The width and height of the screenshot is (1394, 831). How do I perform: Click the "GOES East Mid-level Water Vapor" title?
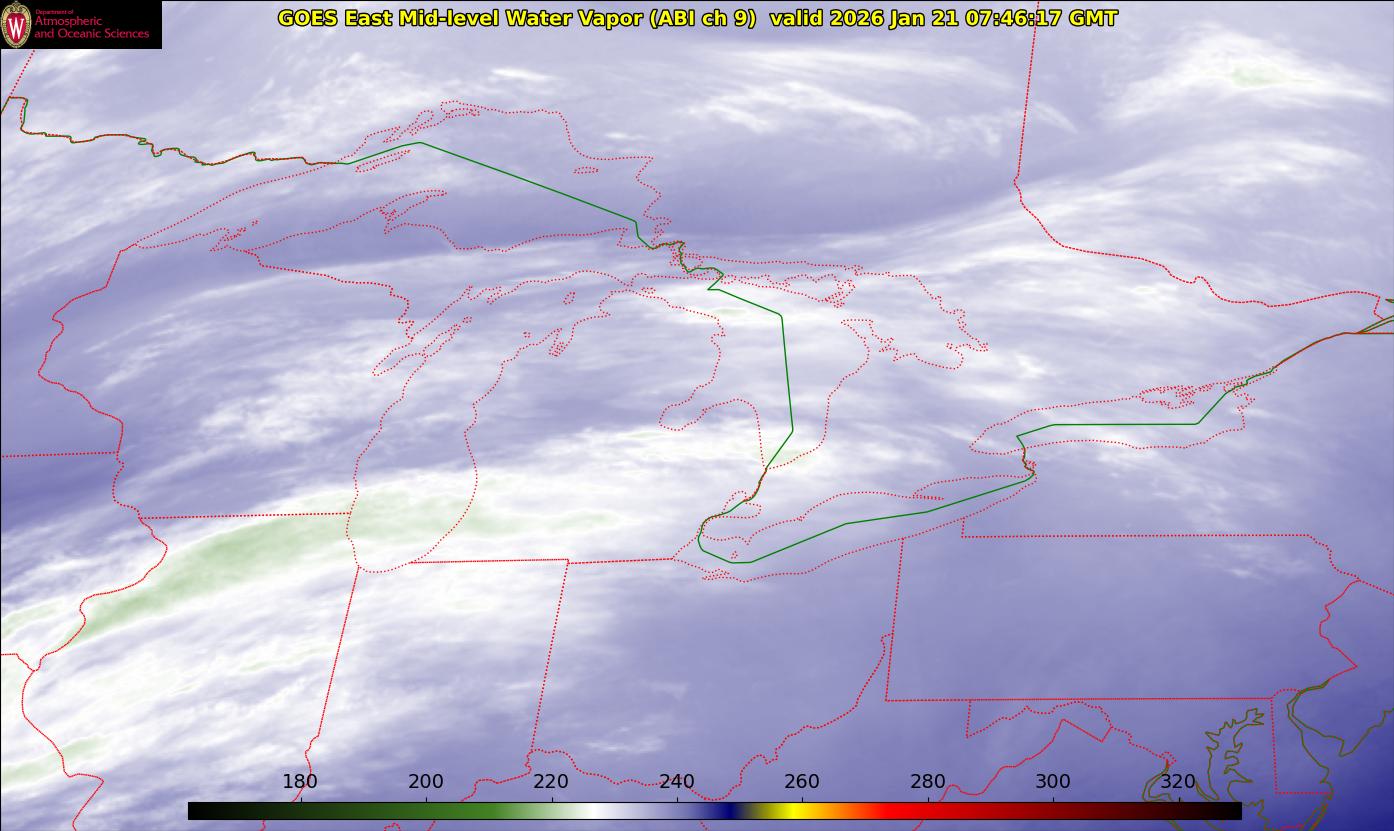click(x=517, y=18)
